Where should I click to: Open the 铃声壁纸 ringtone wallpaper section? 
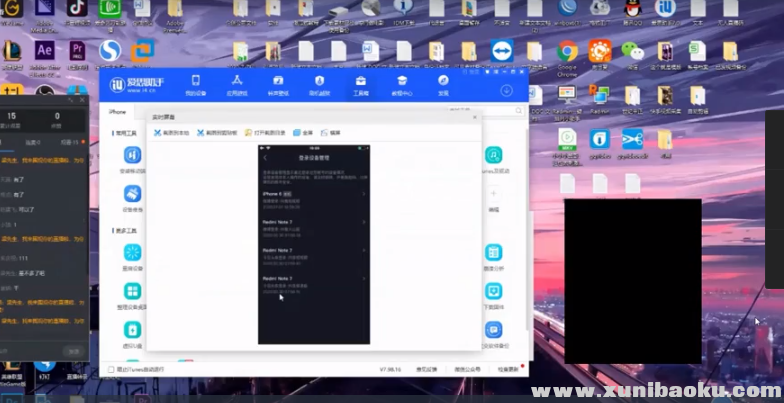pyautogui.click(x=278, y=84)
